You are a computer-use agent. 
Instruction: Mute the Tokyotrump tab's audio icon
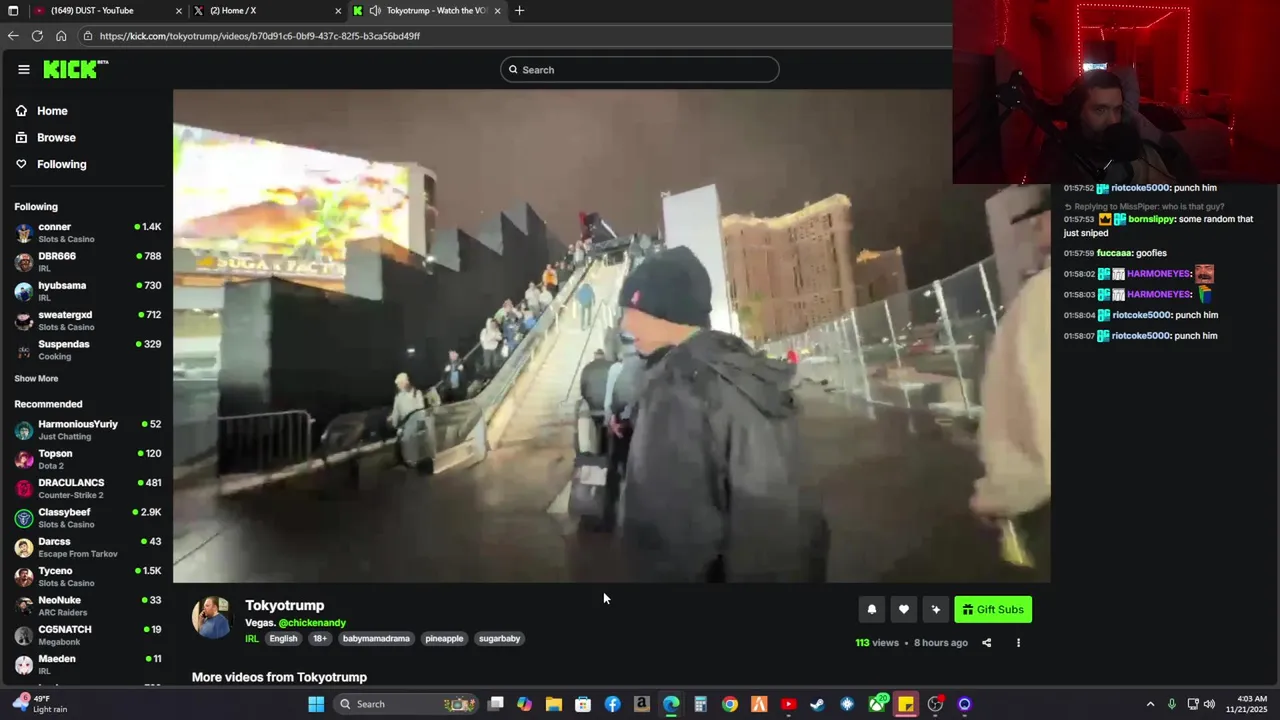pos(374,10)
